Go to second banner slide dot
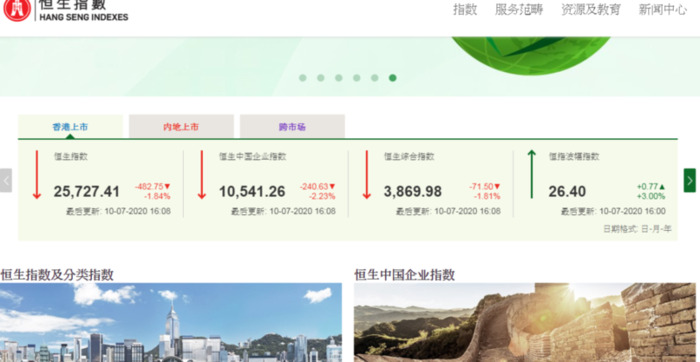Screen dimensions: 700x362 (x=321, y=78)
